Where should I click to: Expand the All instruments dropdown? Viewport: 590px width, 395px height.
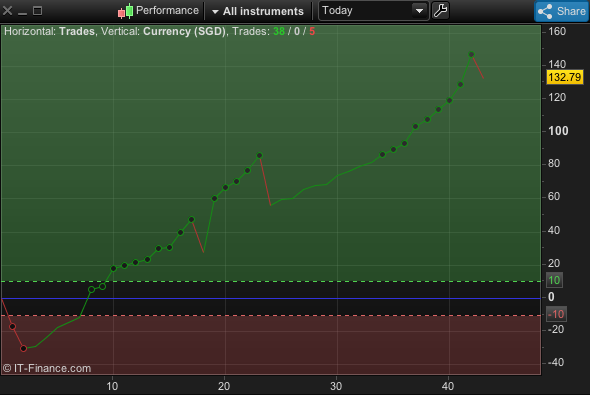[x=258, y=11]
